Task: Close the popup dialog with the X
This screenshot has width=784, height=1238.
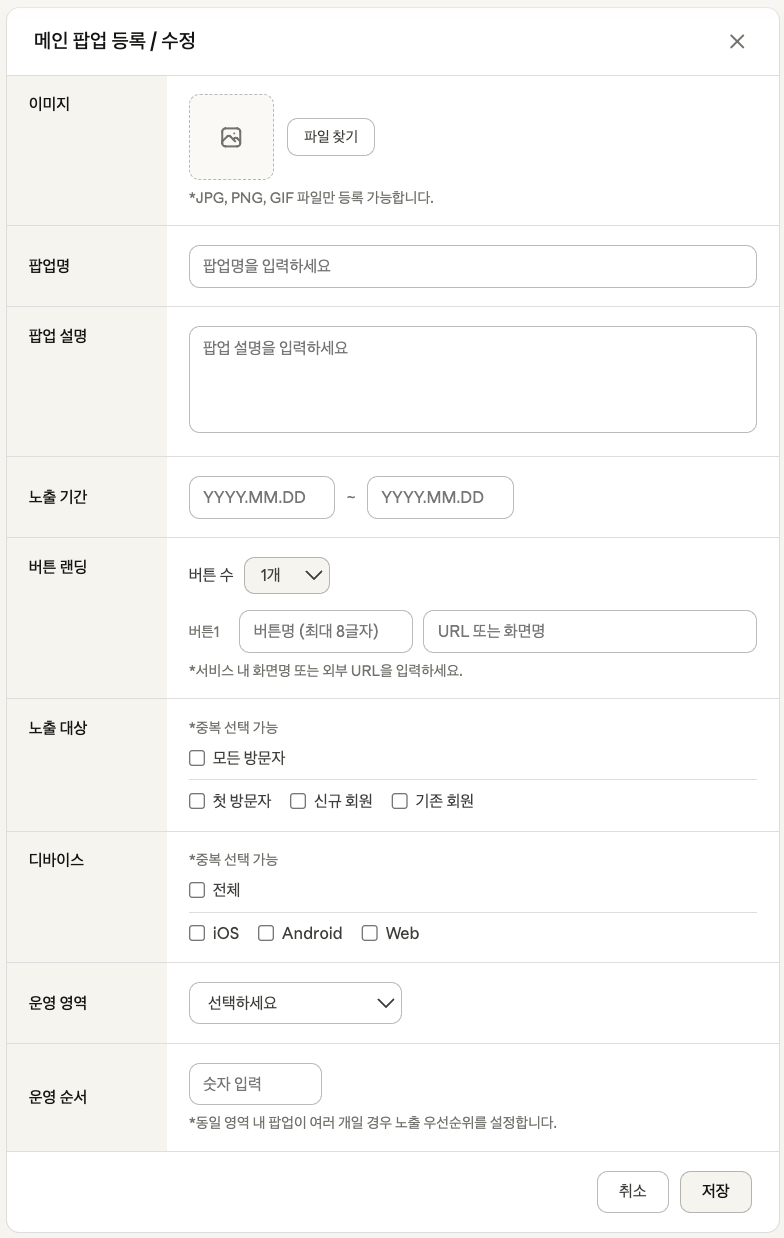Action: point(737,41)
